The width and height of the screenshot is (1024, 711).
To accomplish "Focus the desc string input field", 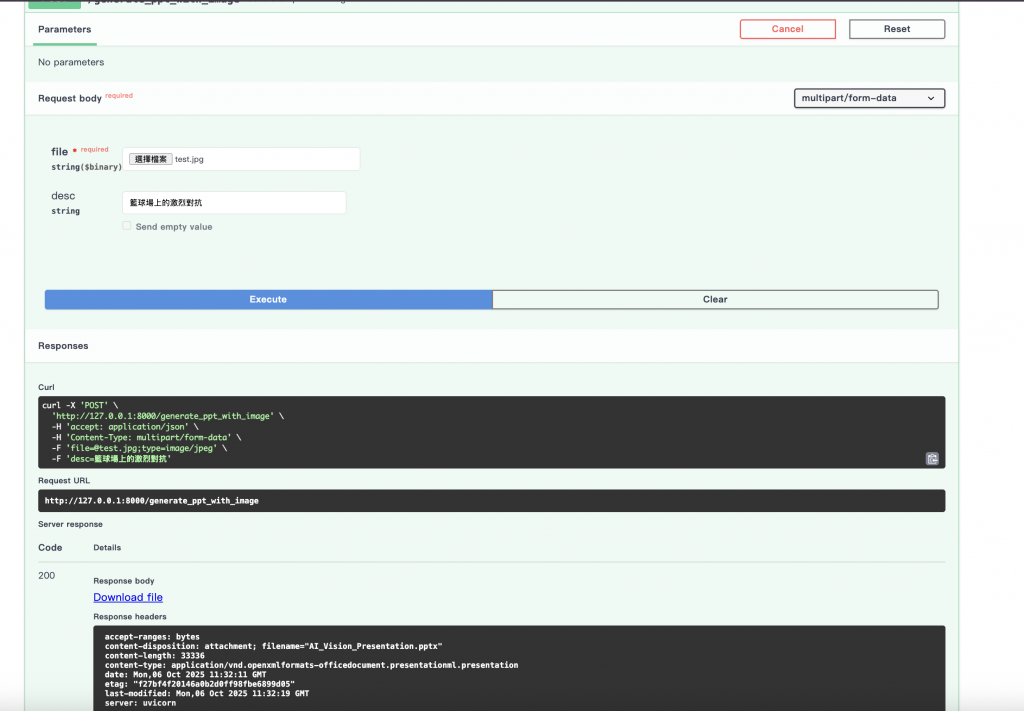I will (234, 202).
